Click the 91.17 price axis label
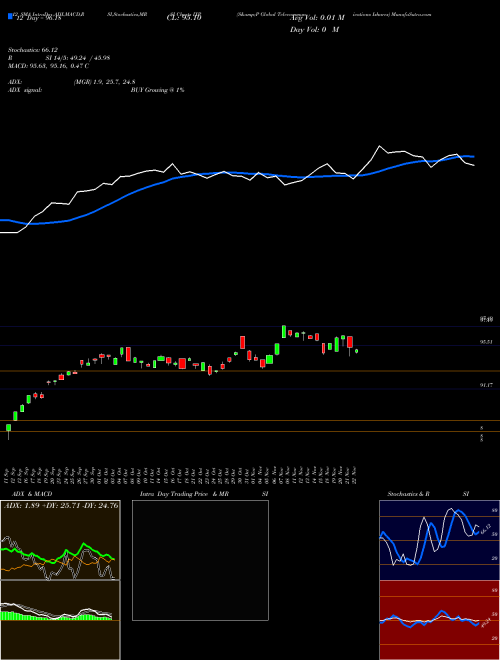Screen dimensions: 500x660 (486, 385)
